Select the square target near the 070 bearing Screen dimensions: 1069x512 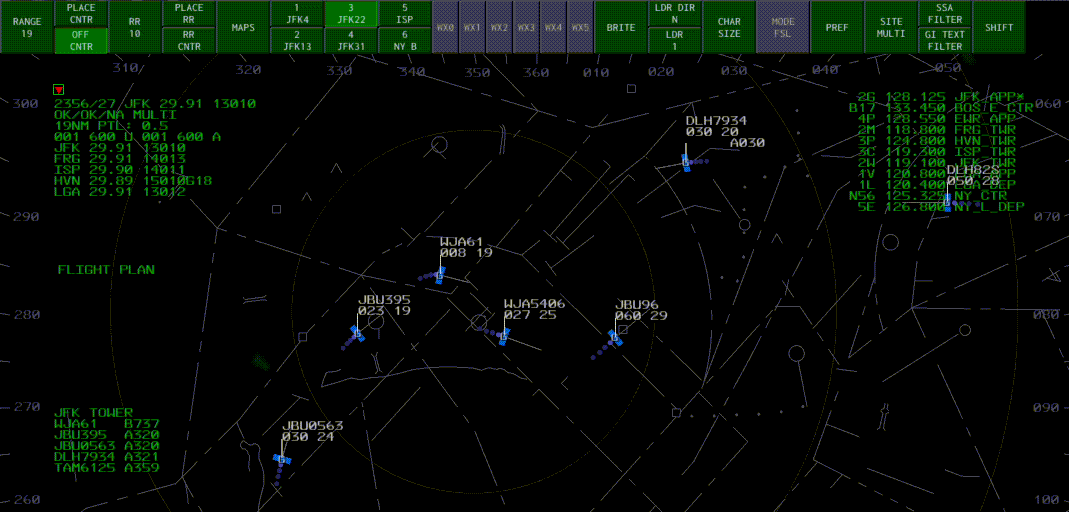(x=947, y=200)
